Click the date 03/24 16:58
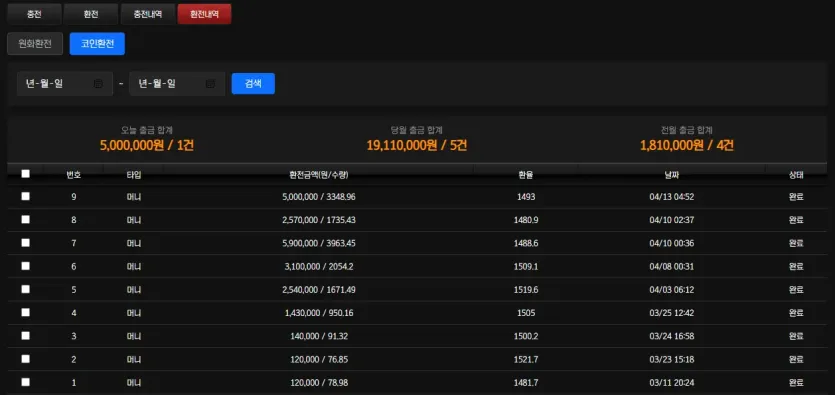The image size is (835, 395). click(x=672, y=336)
